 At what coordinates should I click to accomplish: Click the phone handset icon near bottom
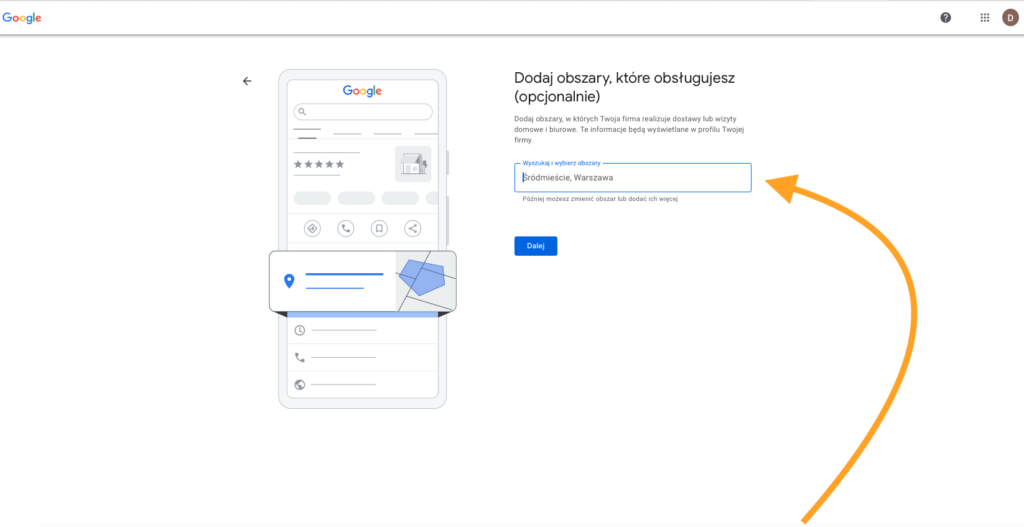tap(300, 357)
